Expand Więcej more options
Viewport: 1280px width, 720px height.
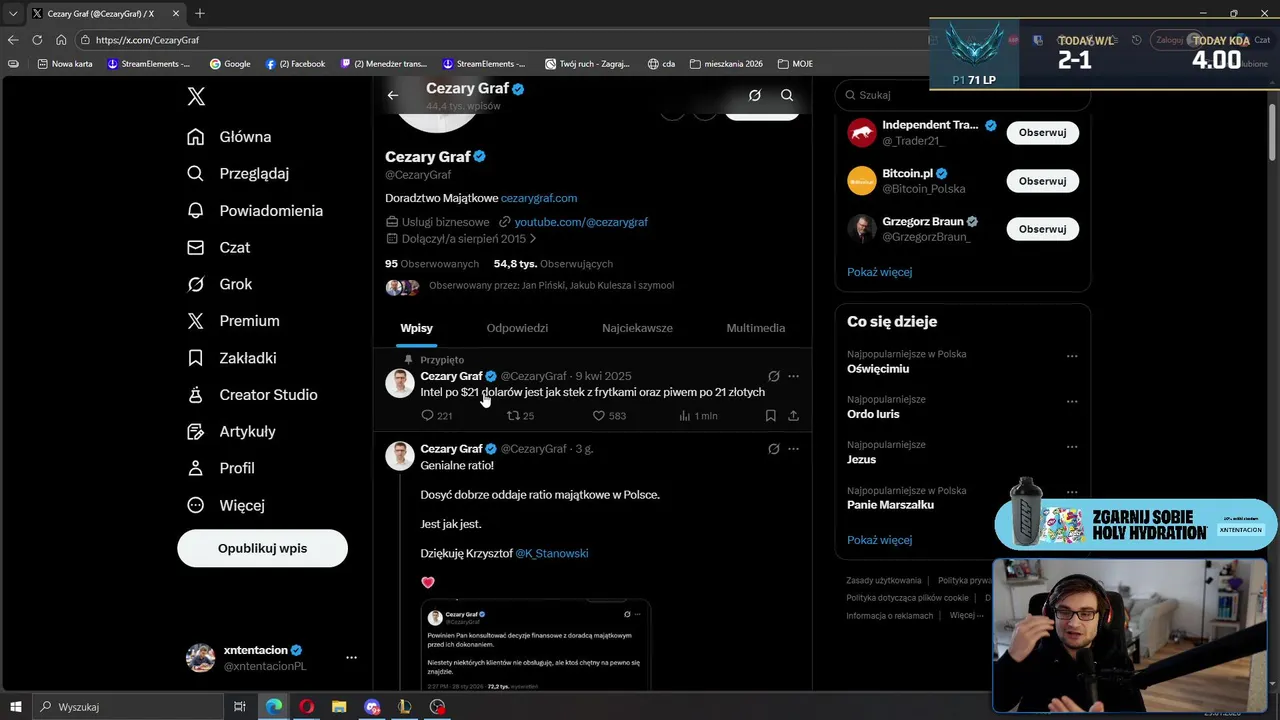coord(226,505)
